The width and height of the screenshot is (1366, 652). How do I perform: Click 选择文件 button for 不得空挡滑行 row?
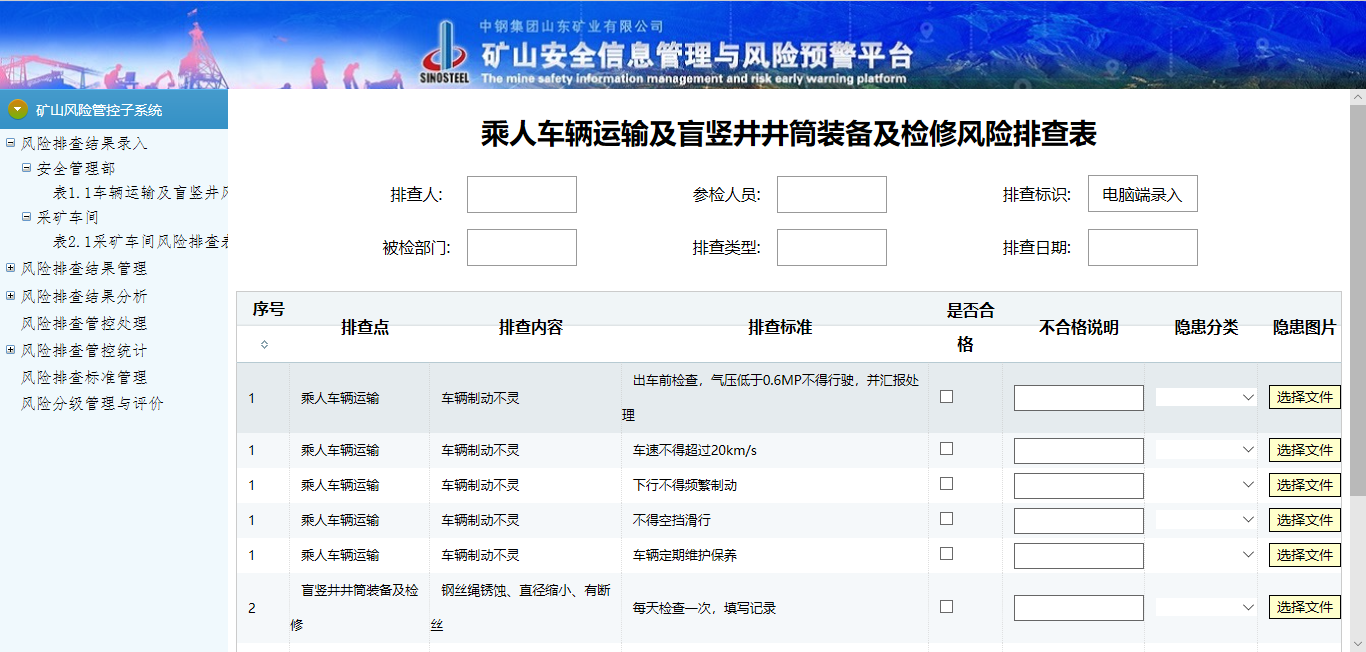pyautogui.click(x=1305, y=520)
